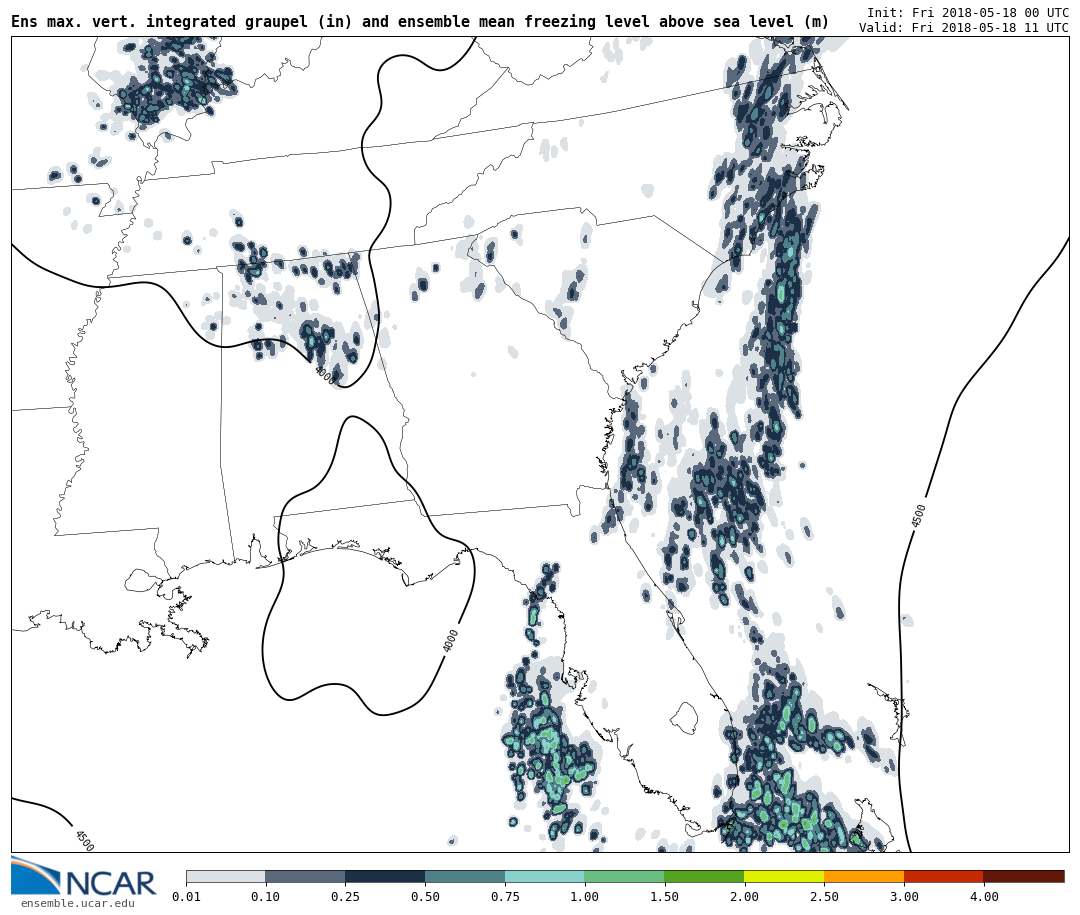Select the 4500 contour label at bottom-left corner
The height and width of the screenshot is (915, 1080).
[84, 840]
